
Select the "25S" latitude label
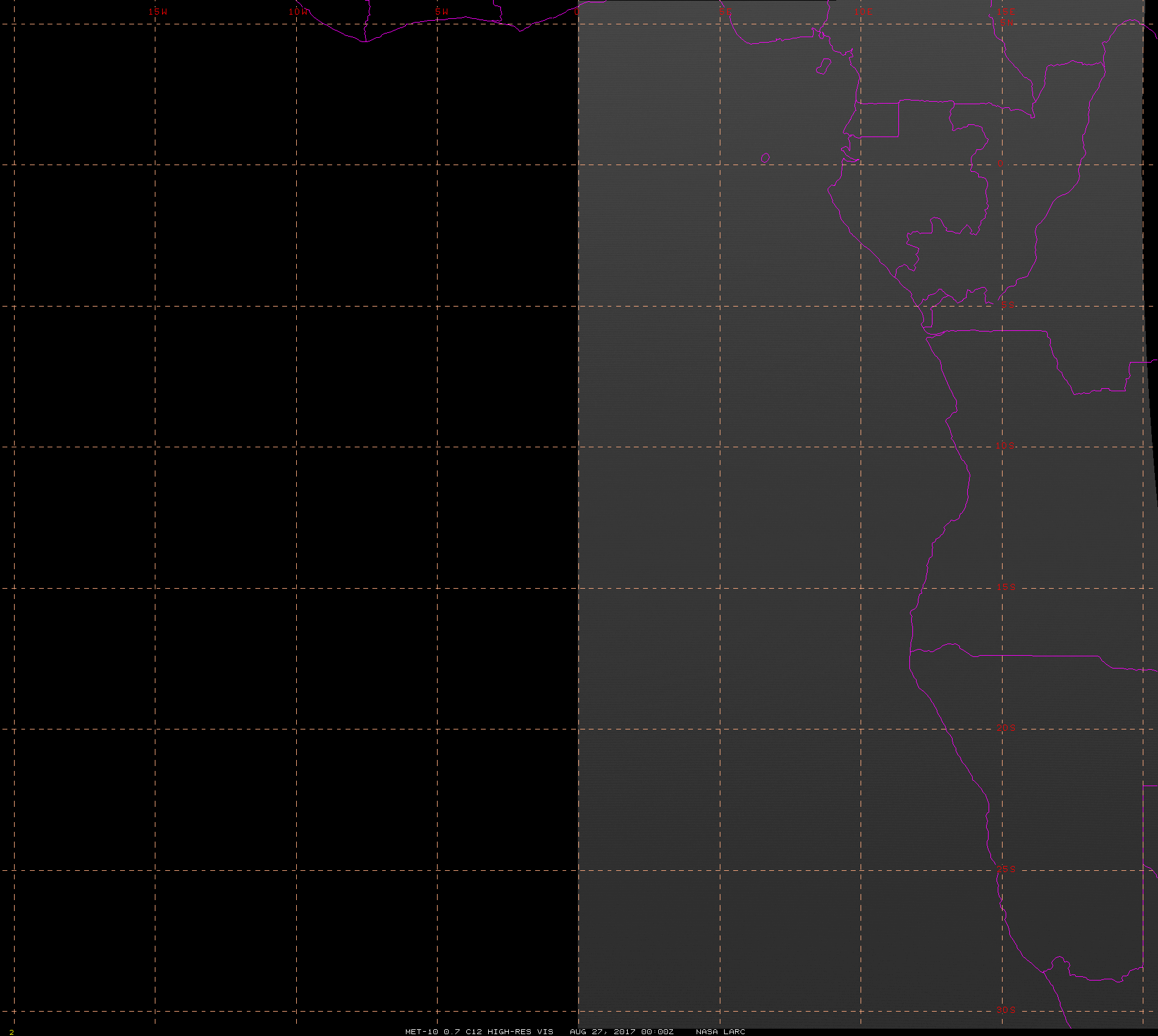pyautogui.click(x=1006, y=870)
